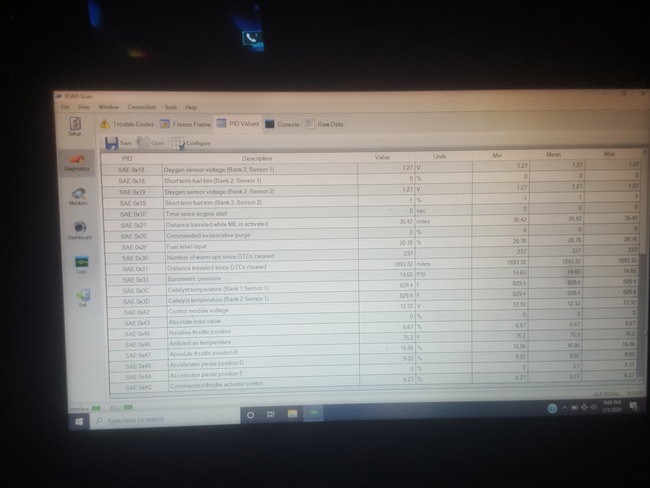The height and width of the screenshot is (488, 650).
Task: Select Time since engine start row
Action: coord(372,212)
